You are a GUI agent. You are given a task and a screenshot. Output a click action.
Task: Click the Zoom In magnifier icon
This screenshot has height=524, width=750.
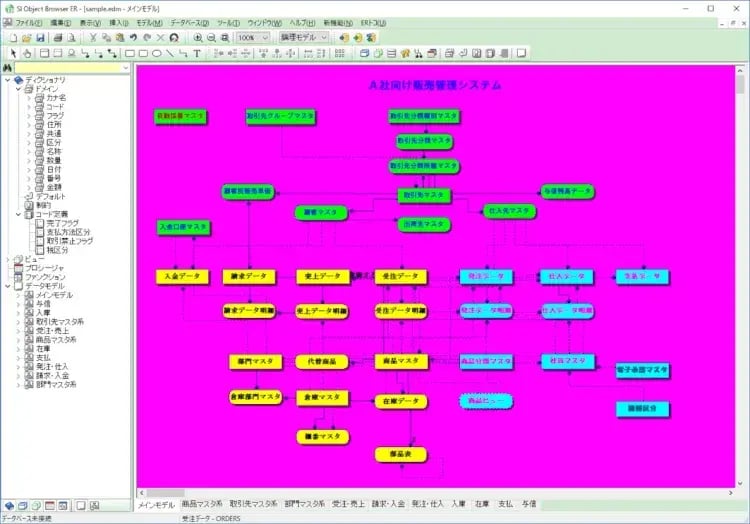click(197, 37)
